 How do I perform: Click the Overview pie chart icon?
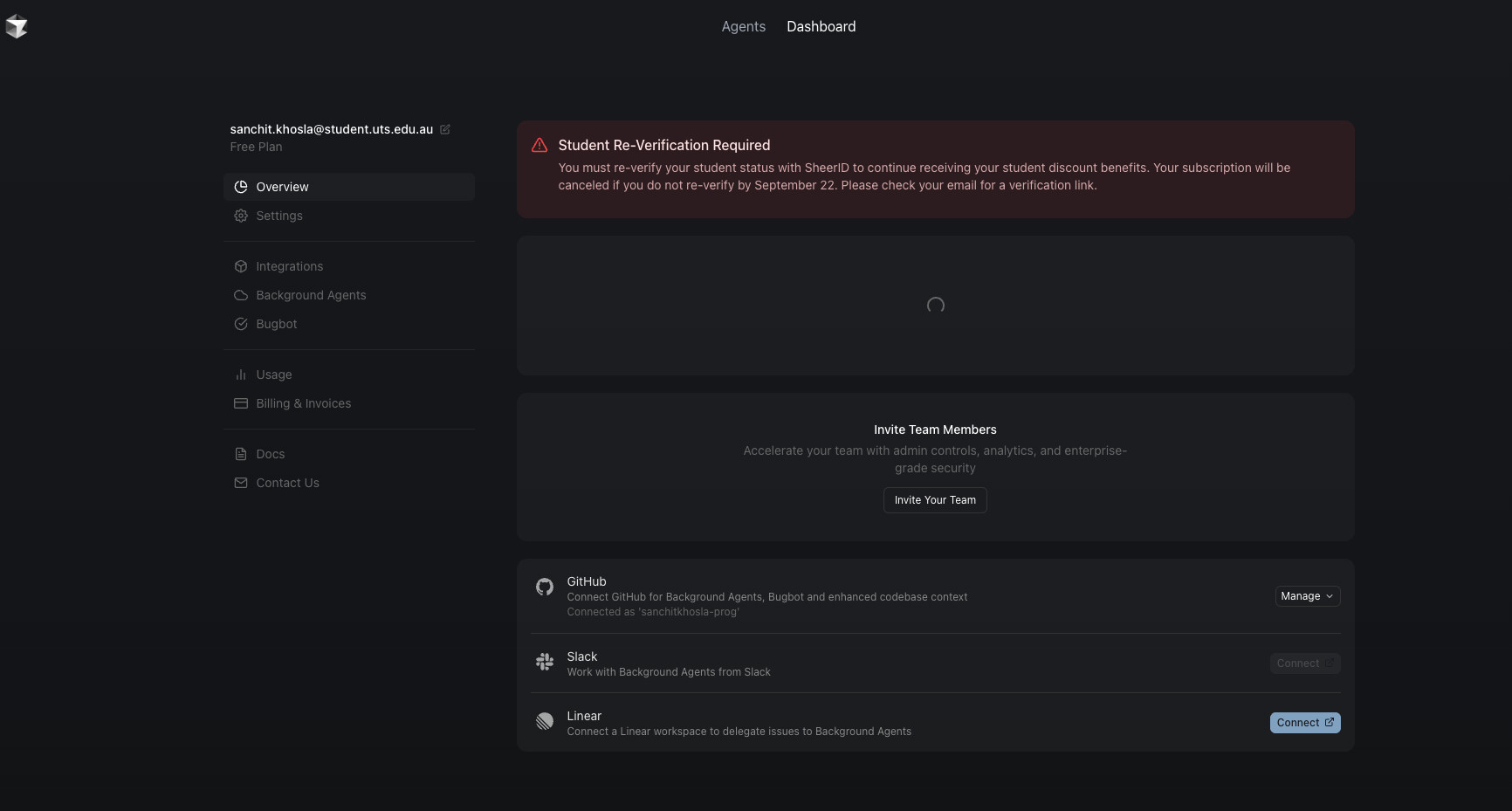pyautogui.click(x=241, y=187)
